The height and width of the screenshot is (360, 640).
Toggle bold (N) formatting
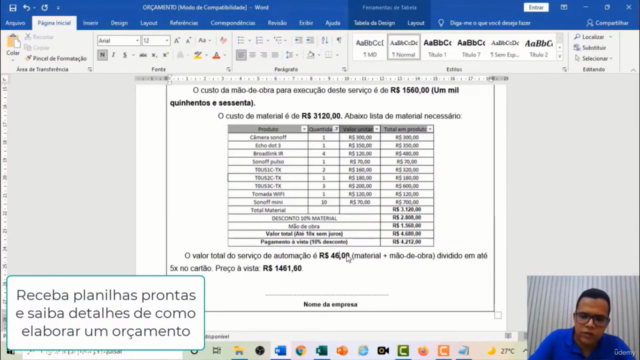[x=102, y=55]
